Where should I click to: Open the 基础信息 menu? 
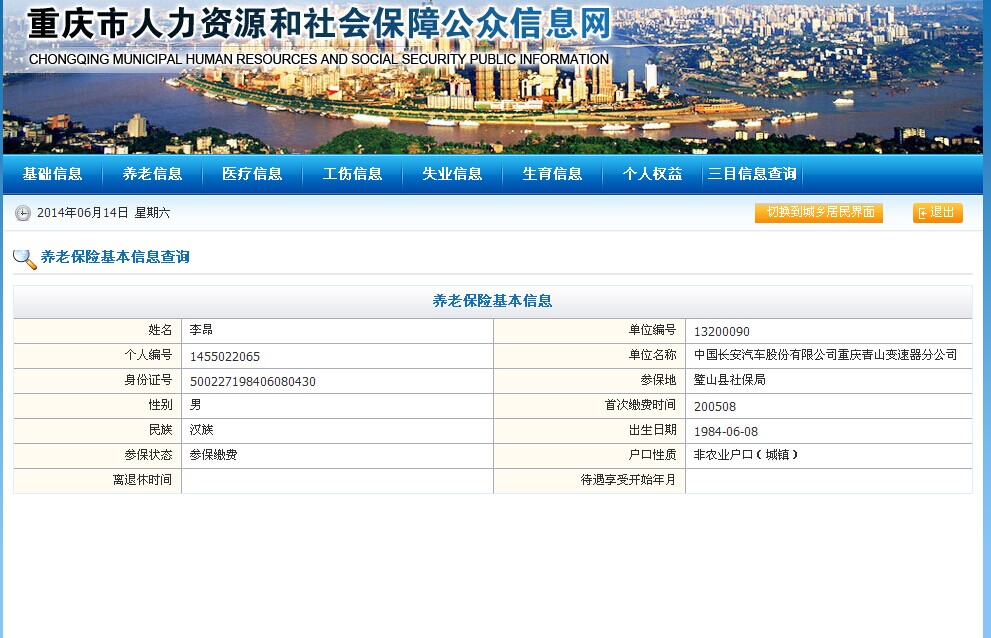53,174
